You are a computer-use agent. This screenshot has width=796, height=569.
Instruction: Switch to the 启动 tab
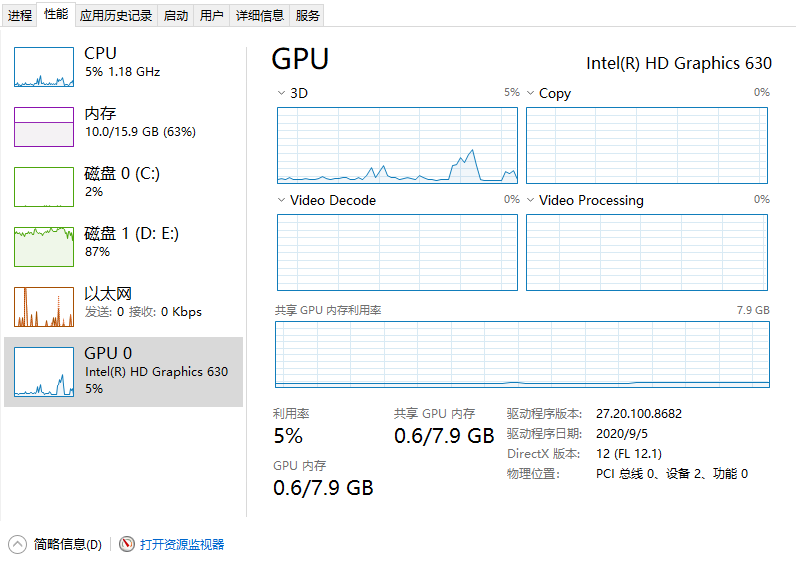(176, 16)
